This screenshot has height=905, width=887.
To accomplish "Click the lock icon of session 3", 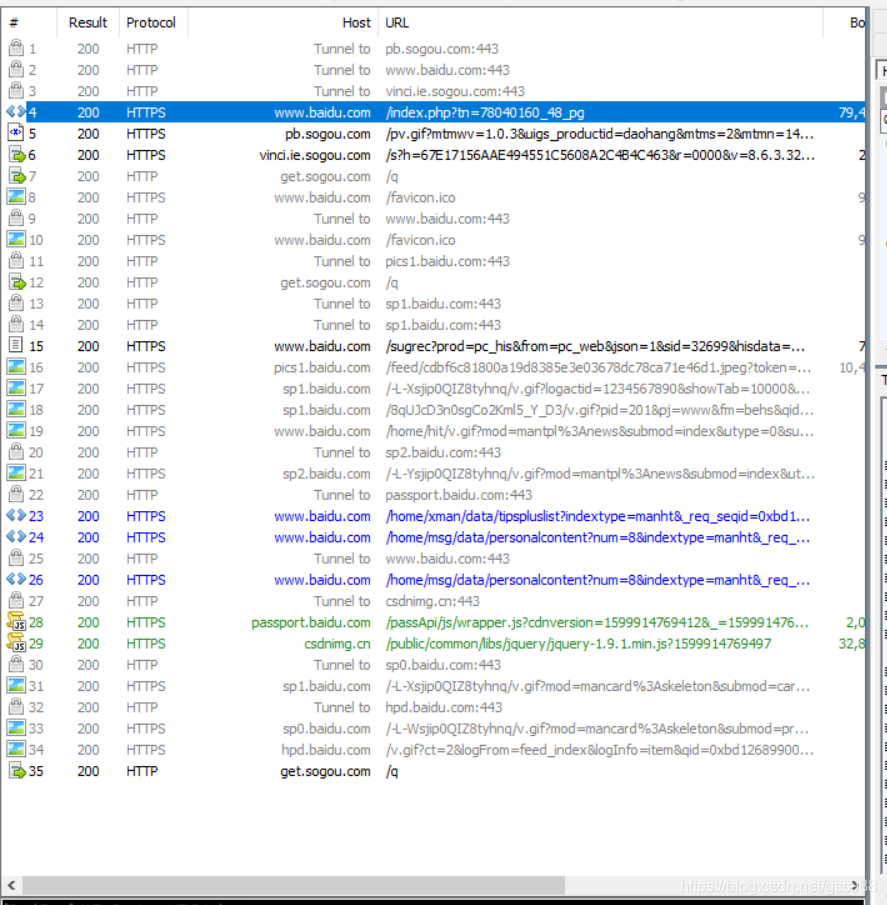I will pyautogui.click(x=16, y=91).
